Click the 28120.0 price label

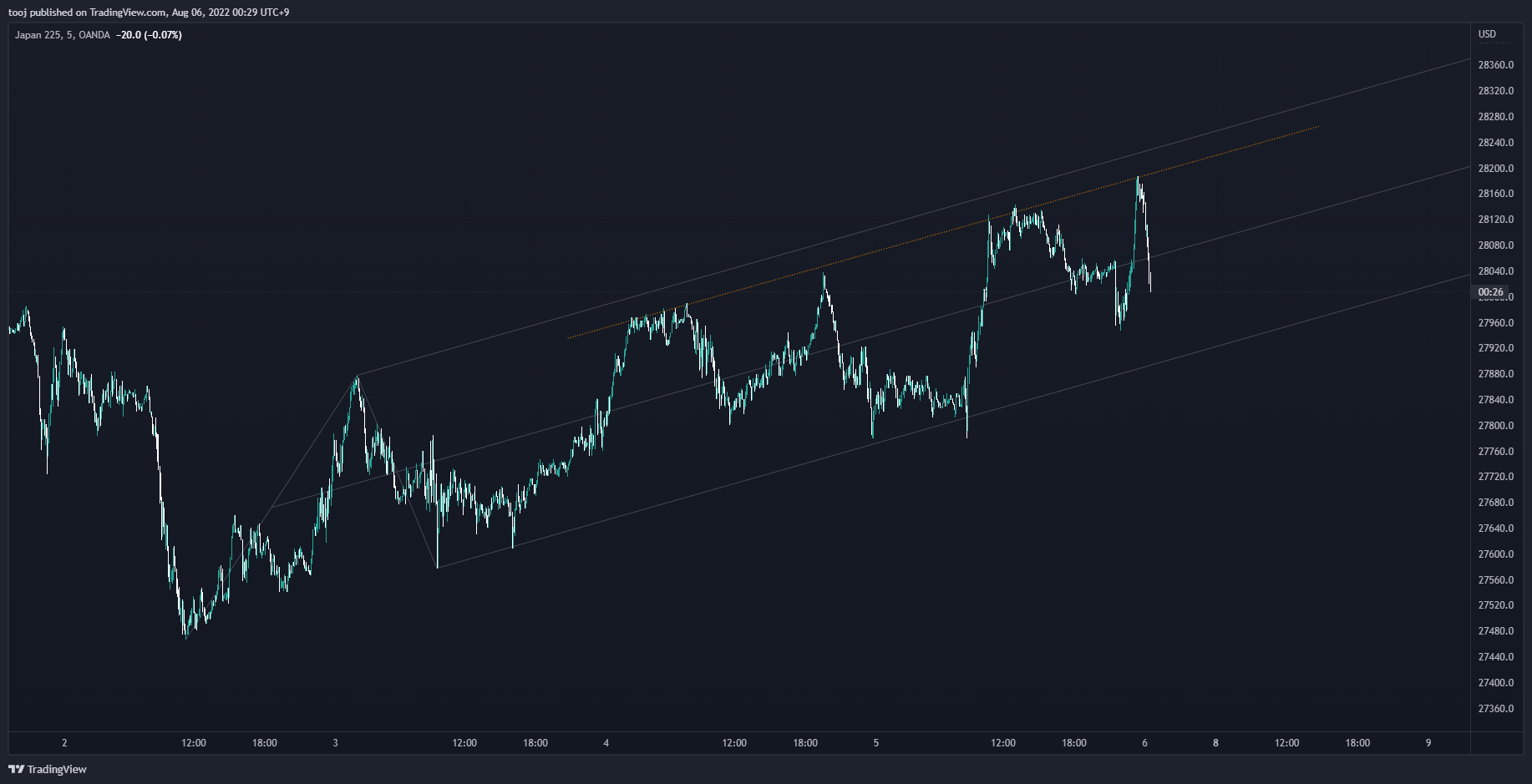[1496, 220]
